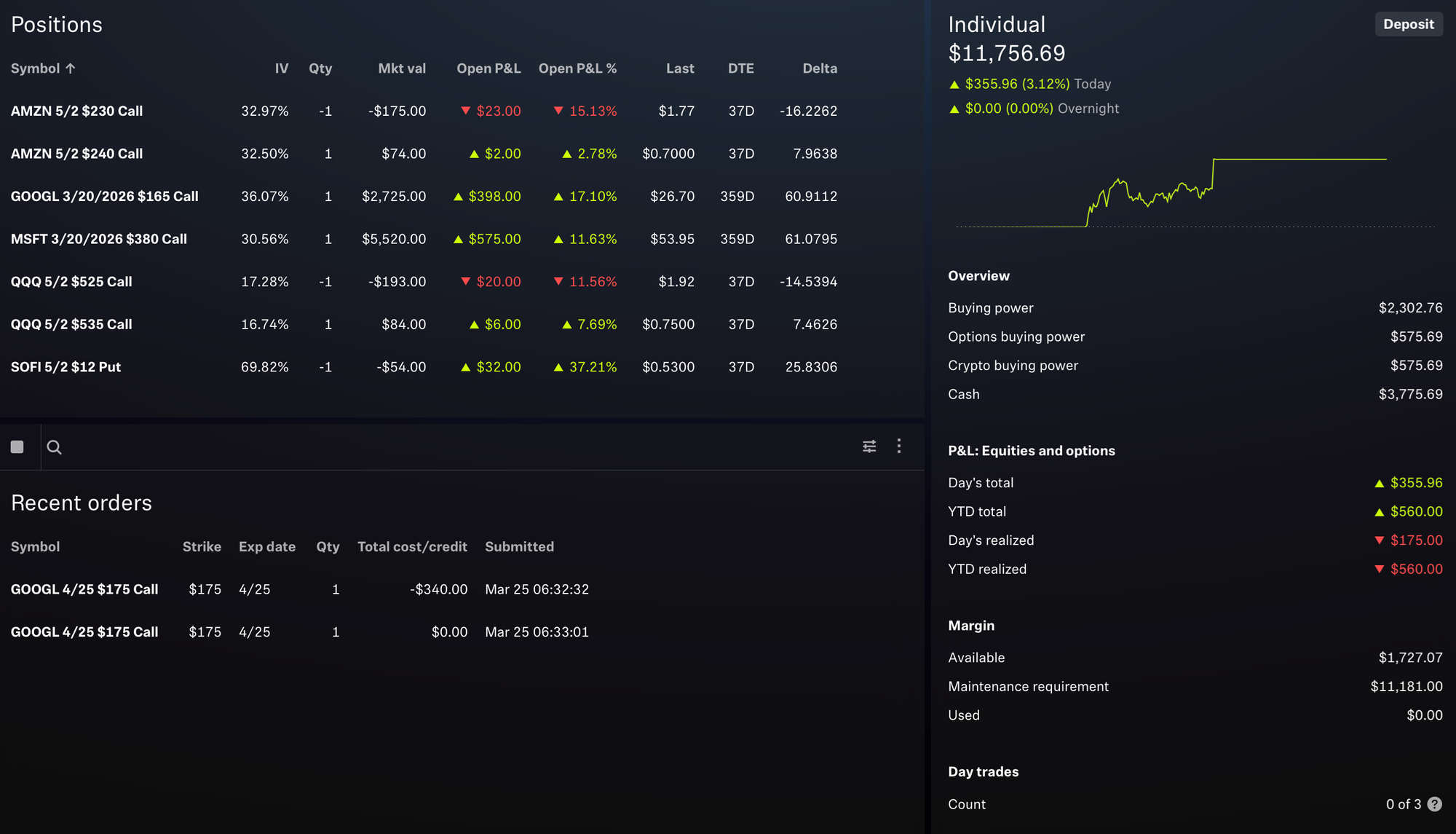This screenshot has width=1456, height=834.
Task: Click the YTD total $560.00 value
Action: tap(1409, 511)
